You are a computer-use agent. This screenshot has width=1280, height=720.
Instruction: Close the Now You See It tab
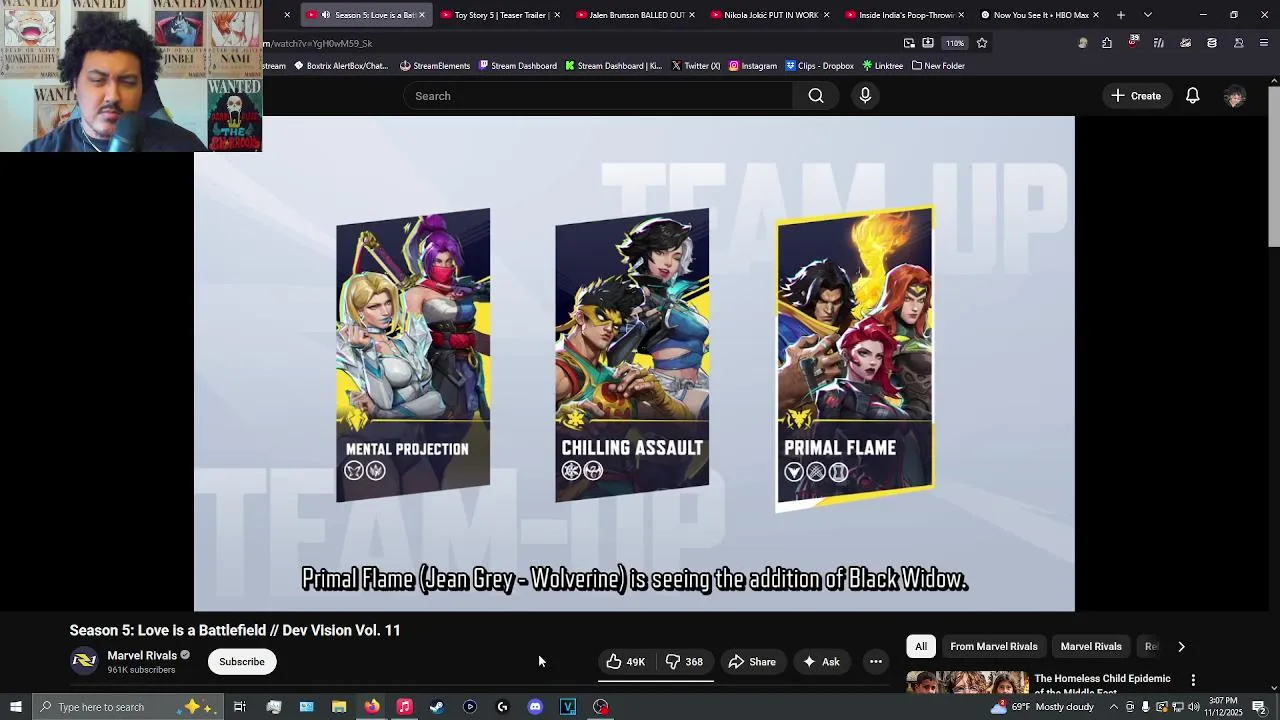1096,15
